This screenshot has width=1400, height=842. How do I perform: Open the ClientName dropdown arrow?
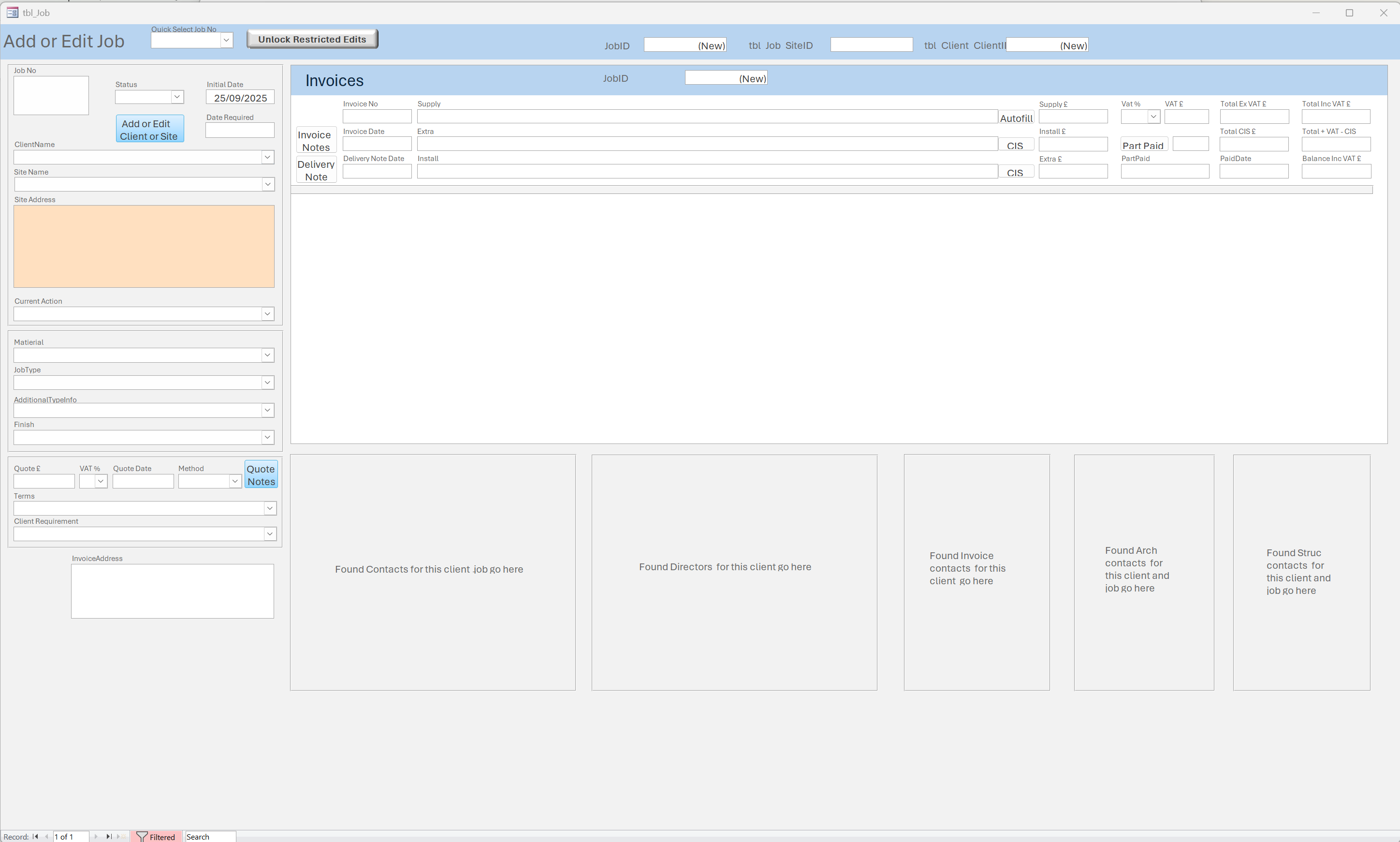click(268, 157)
